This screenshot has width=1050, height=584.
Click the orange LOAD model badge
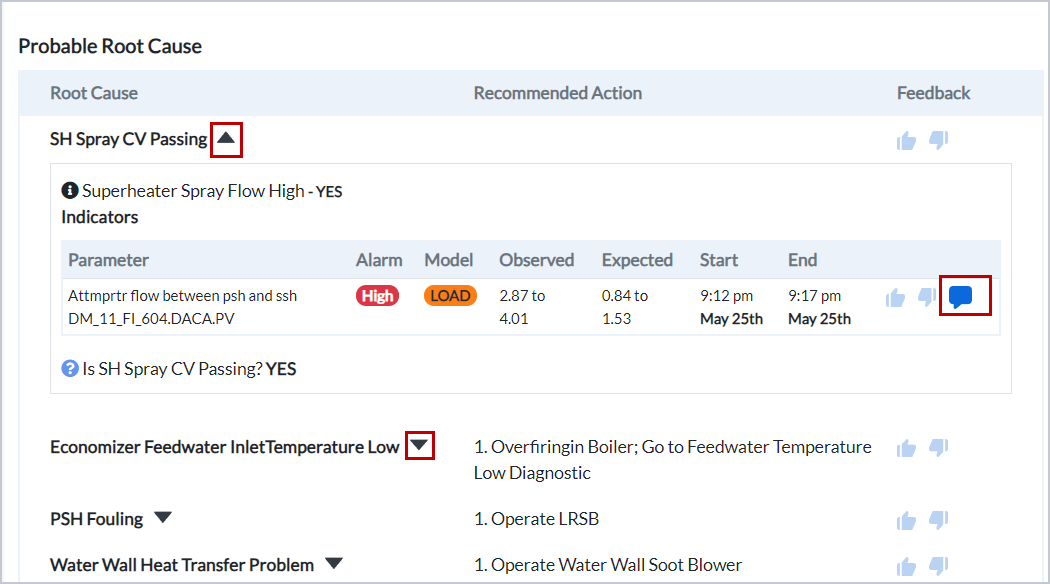click(450, 296)
